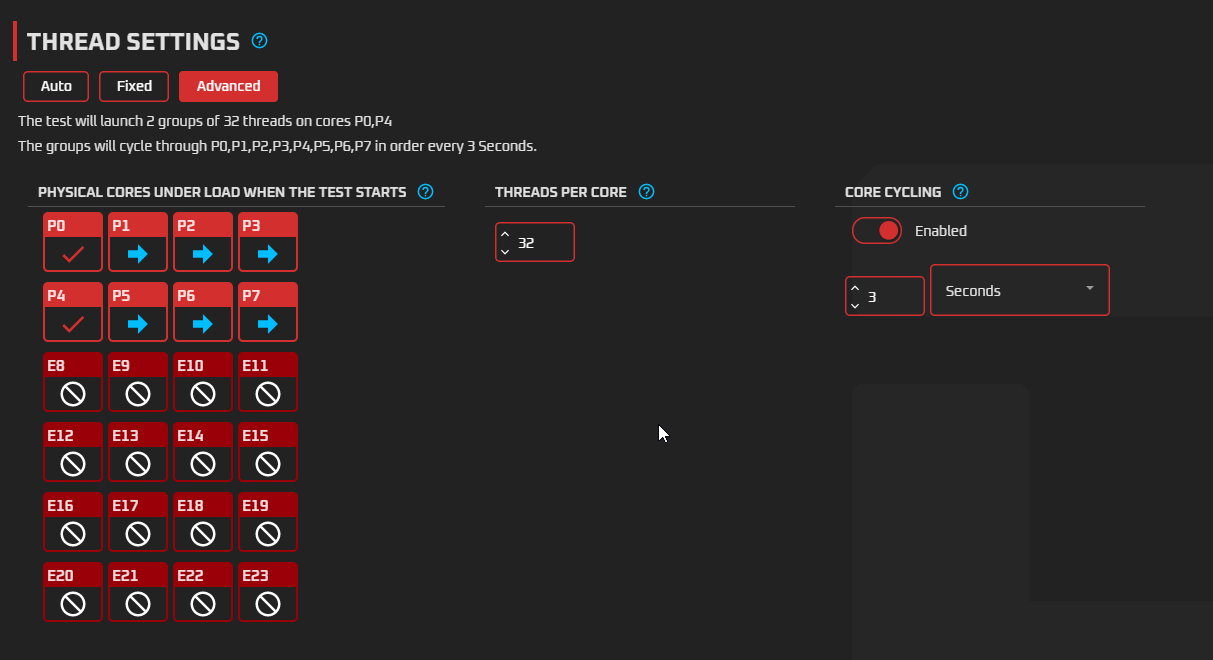Click the disabled icon on core E23
The width and height of the screenshot is (1213, 660).
[x=268, y=604]
